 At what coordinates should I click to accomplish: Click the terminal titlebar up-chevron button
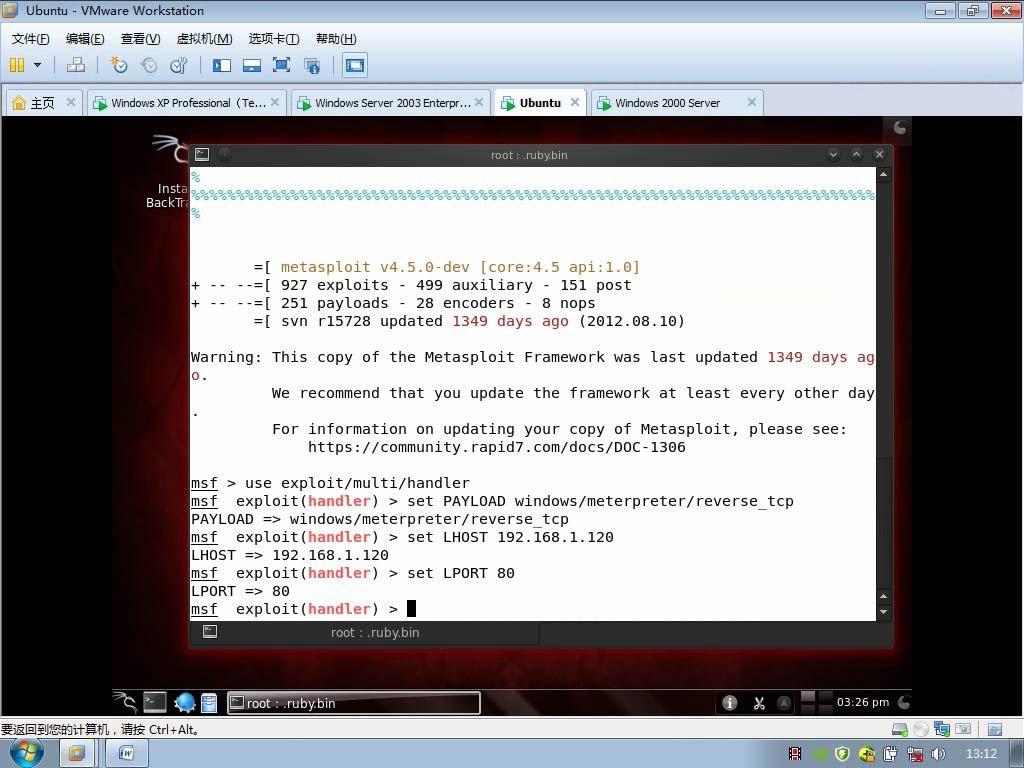[x=856, y=155]
